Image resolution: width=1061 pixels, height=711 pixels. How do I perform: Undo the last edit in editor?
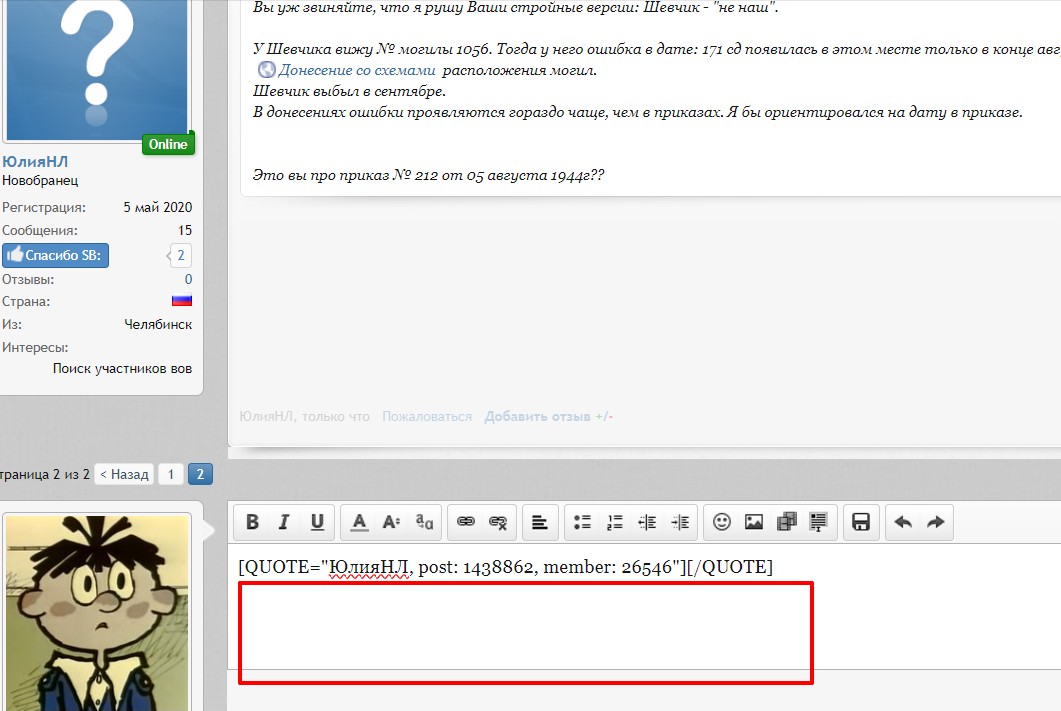pos(903,522)
